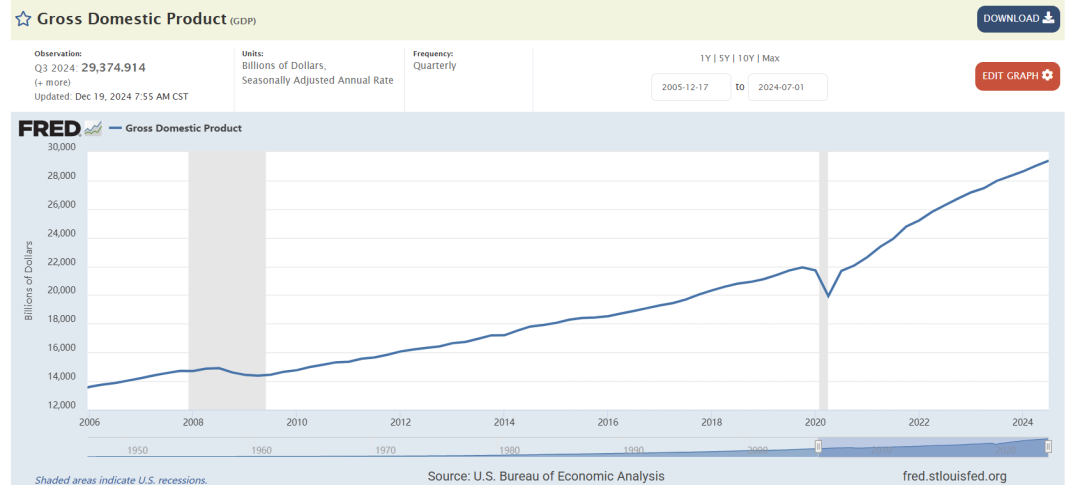The height and width of the screenshot is (485, 1080).
Task: Click the 2008 recession shaded area
Action: 227,281
